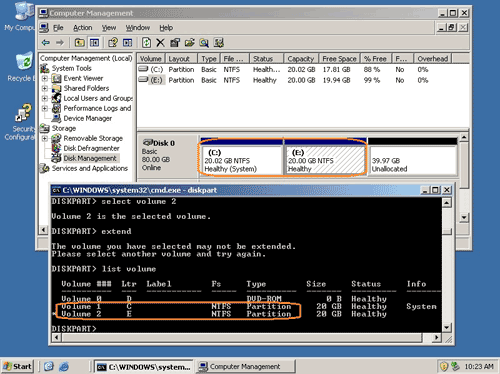Select the (E:) 20.00 GB partition block

pyautogui.click(x=325, y=157)
